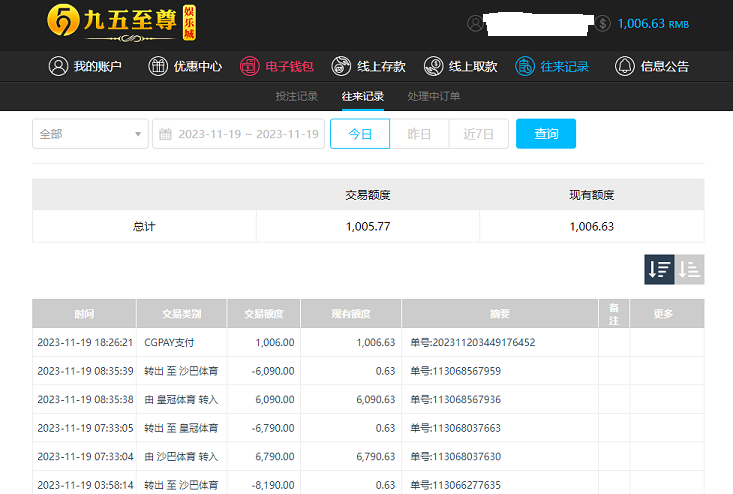Open 信息公告 bell icon
Screen dimensions: 733x494
coord(625,66)
